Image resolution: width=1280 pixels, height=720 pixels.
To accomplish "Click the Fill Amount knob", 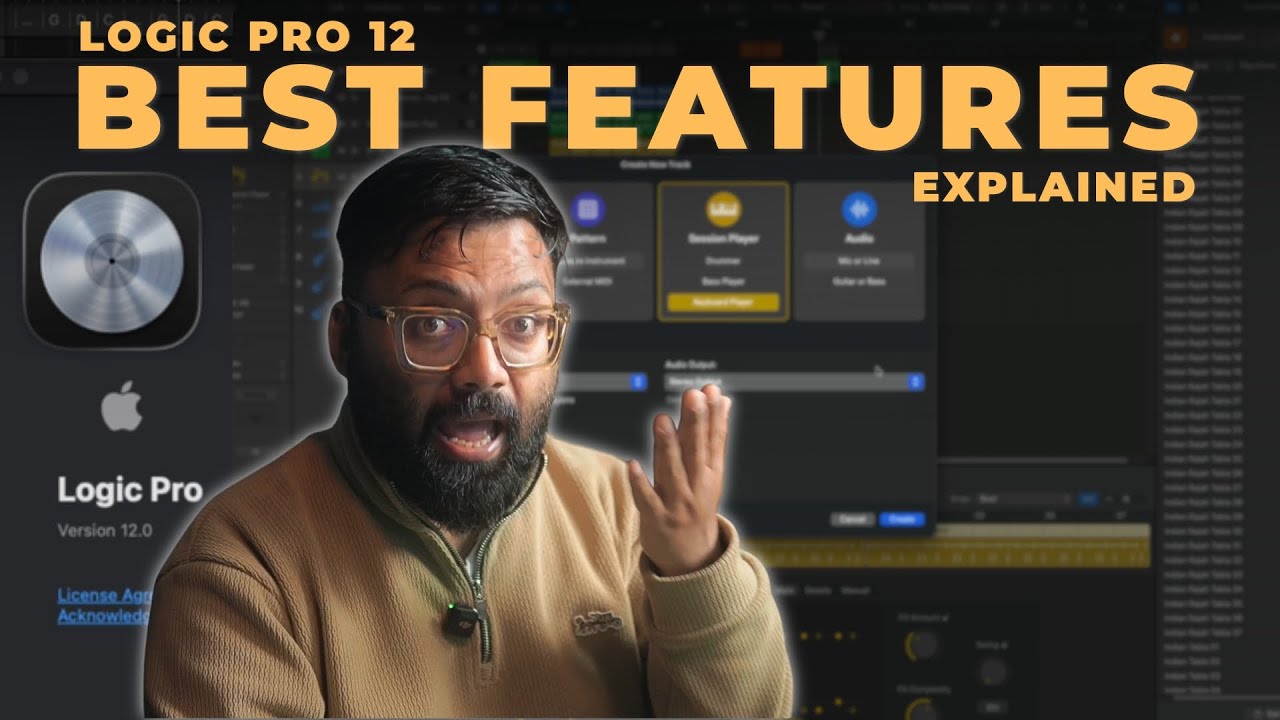I will 920,648.
